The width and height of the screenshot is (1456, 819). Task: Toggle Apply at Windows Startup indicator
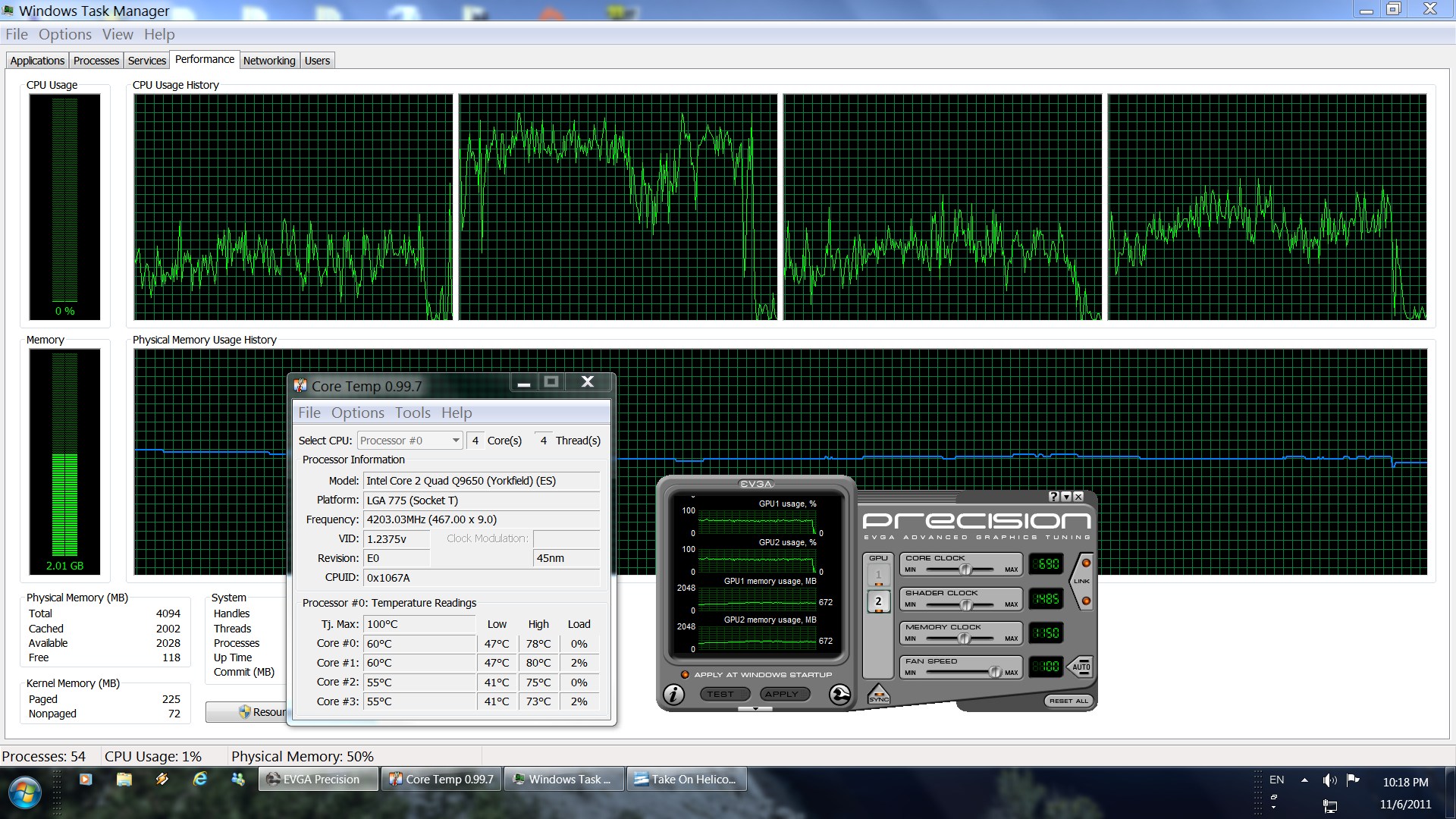685,674
